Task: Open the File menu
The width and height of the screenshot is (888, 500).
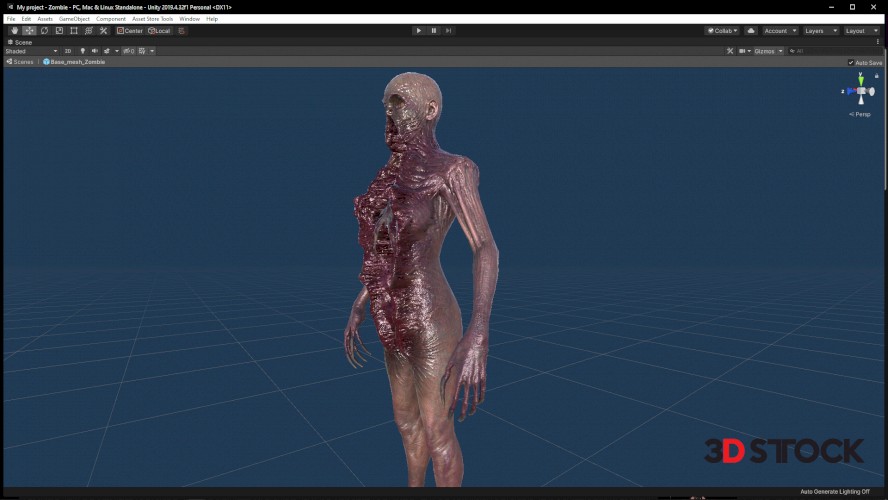Action: click(x=11, y=19)
